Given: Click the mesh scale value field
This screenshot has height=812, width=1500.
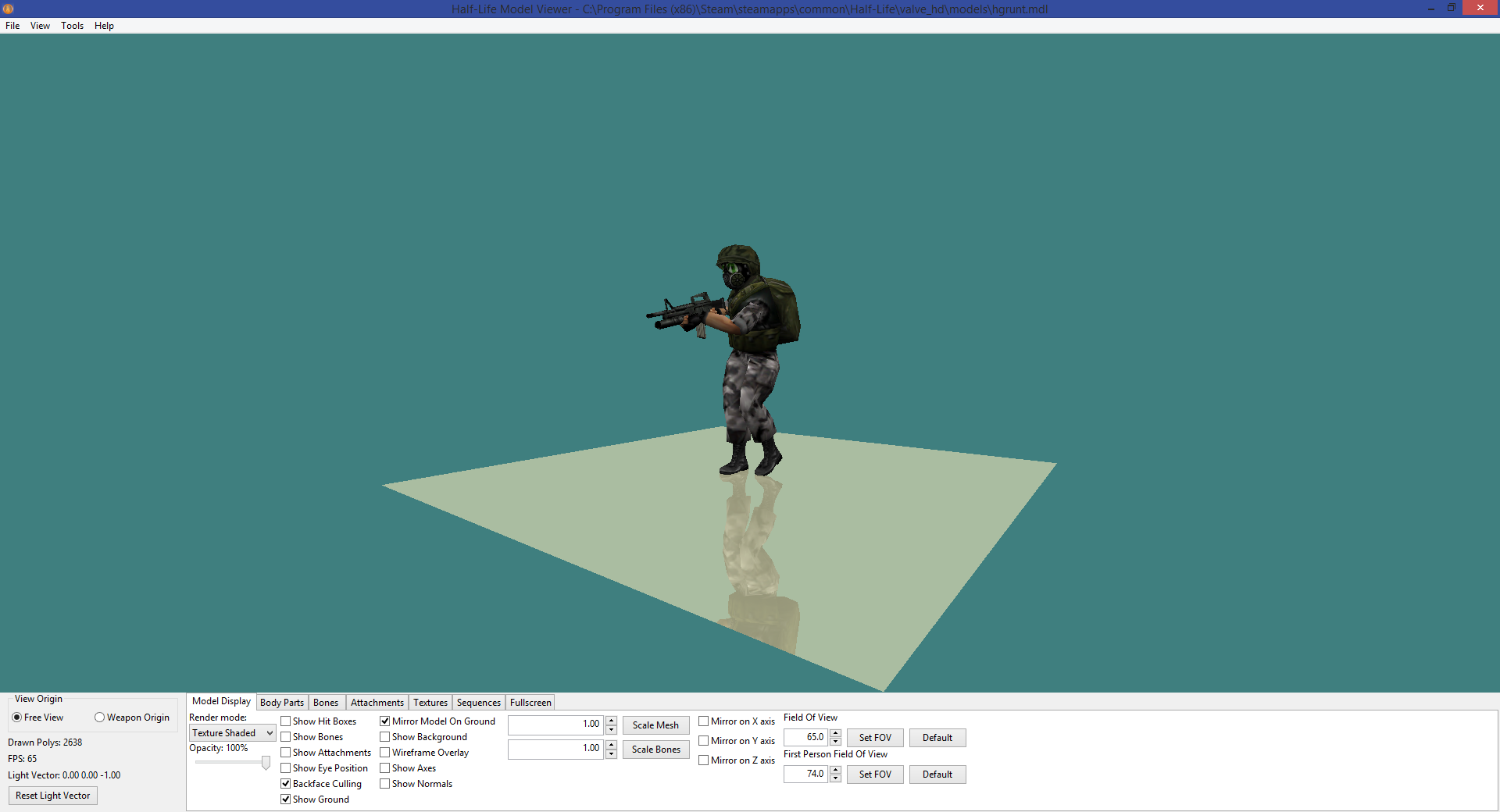Looking at the screenshot, I should point(555,725).
